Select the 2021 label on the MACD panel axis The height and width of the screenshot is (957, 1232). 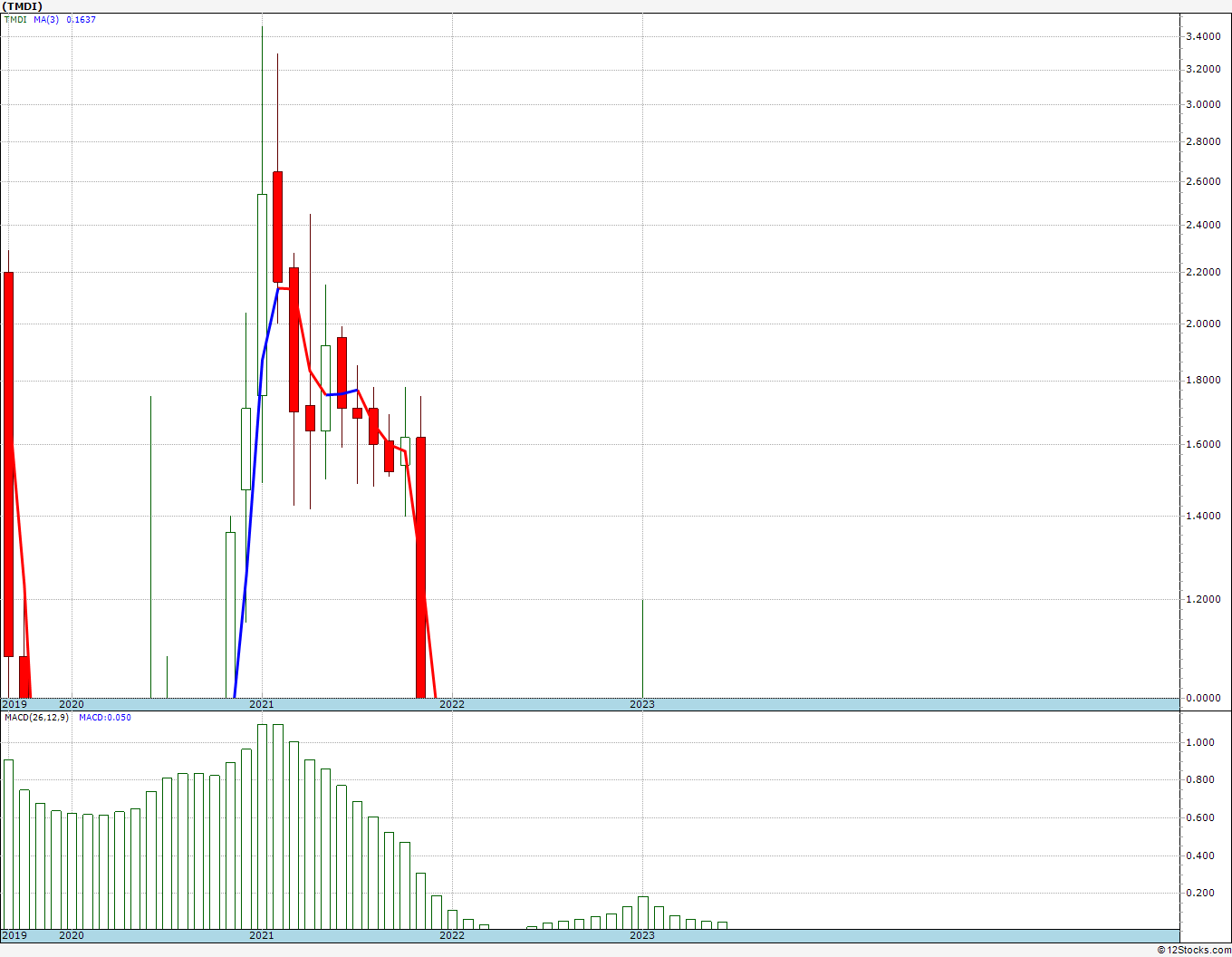(x=262, y=935)
